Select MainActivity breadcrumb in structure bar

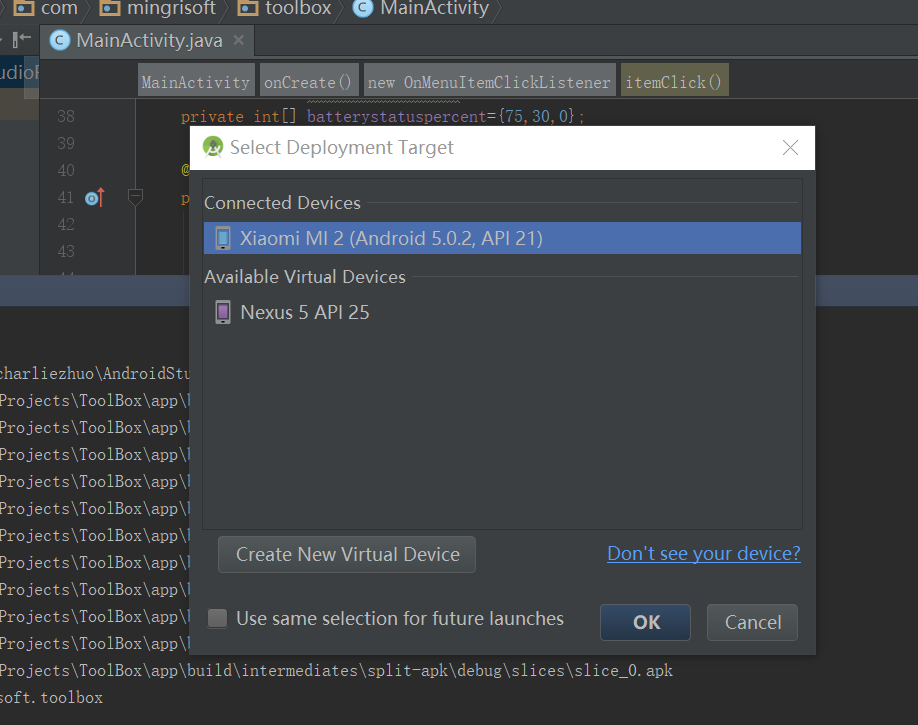[196, 82]
